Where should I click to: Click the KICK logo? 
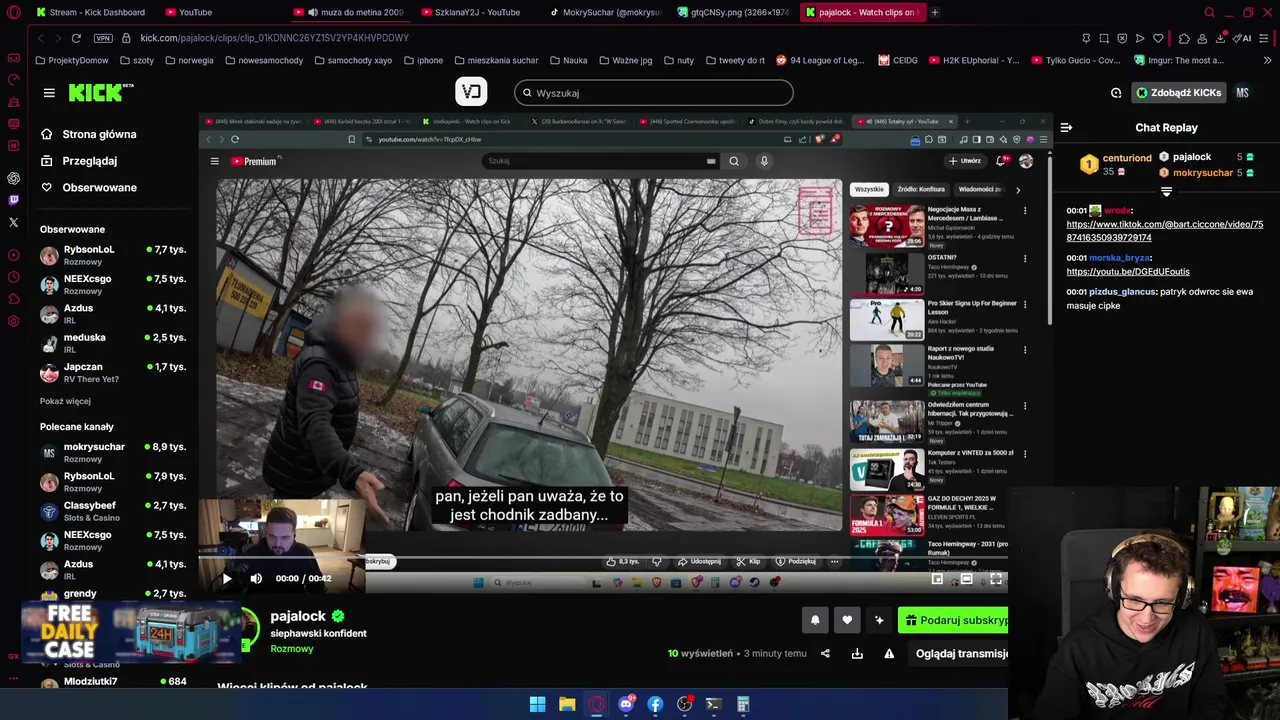(100, 93)
